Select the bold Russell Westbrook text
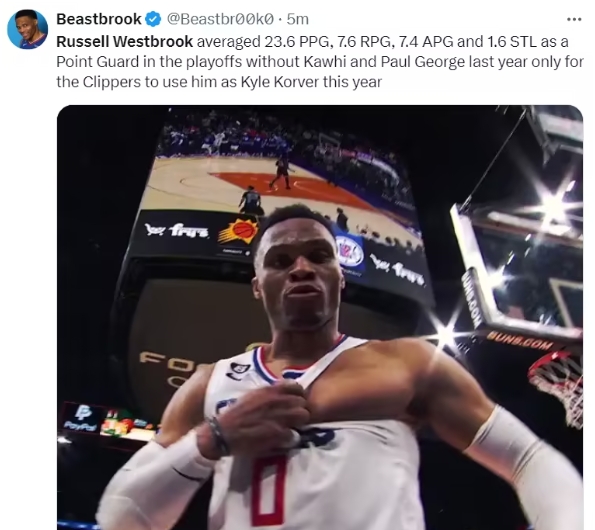595x530 pixels. (124, 41)
